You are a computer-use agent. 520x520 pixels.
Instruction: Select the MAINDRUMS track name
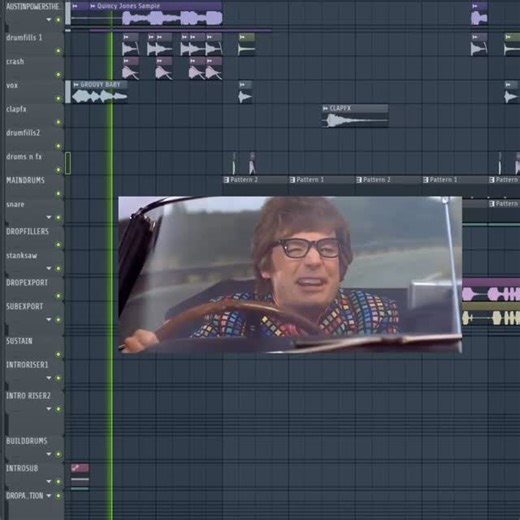pyautogui.click(x=25, y=181)
